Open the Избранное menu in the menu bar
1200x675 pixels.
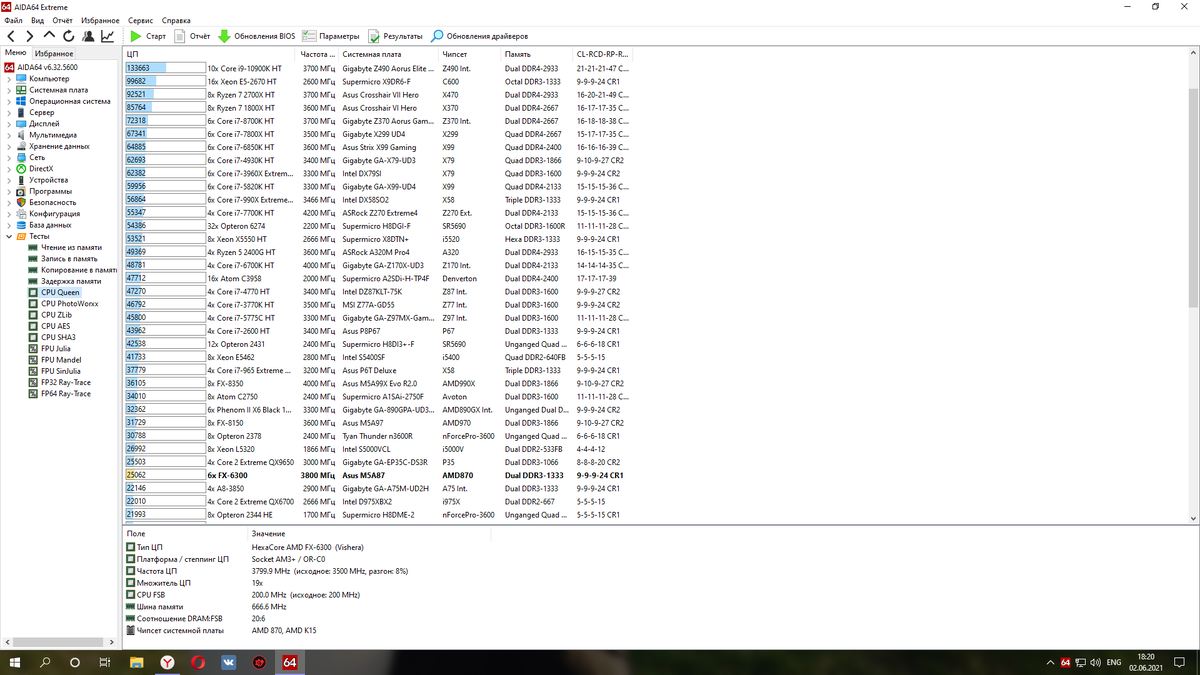click(101, 20)
